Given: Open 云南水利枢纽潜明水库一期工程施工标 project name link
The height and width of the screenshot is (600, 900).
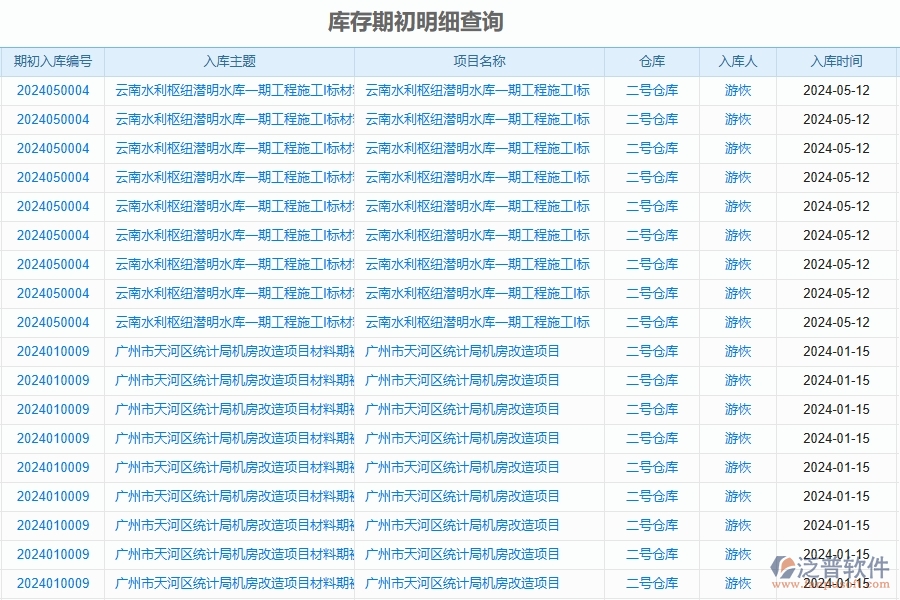Looking at the screenshot, I should point(480,90).
